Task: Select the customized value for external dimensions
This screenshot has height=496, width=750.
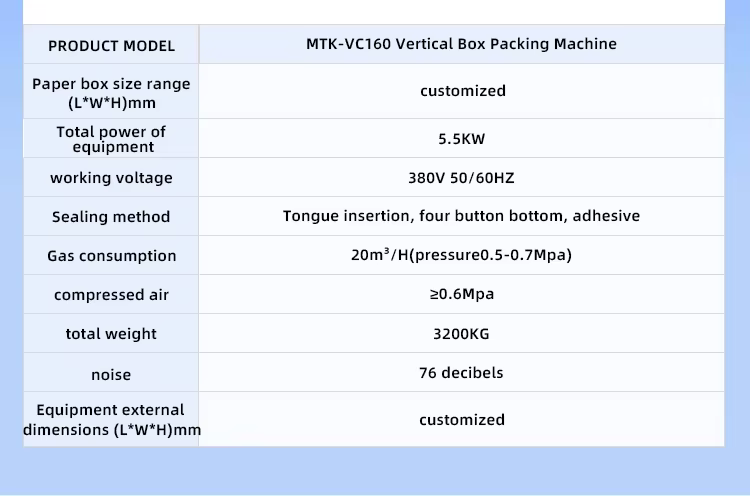Action: pyautogui.click(x=462, y=420)
